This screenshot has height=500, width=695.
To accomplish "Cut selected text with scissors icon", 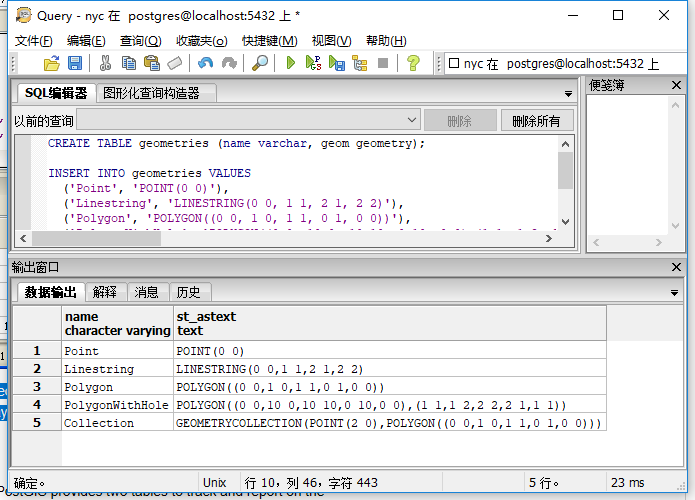I will [x=105, y=63].
